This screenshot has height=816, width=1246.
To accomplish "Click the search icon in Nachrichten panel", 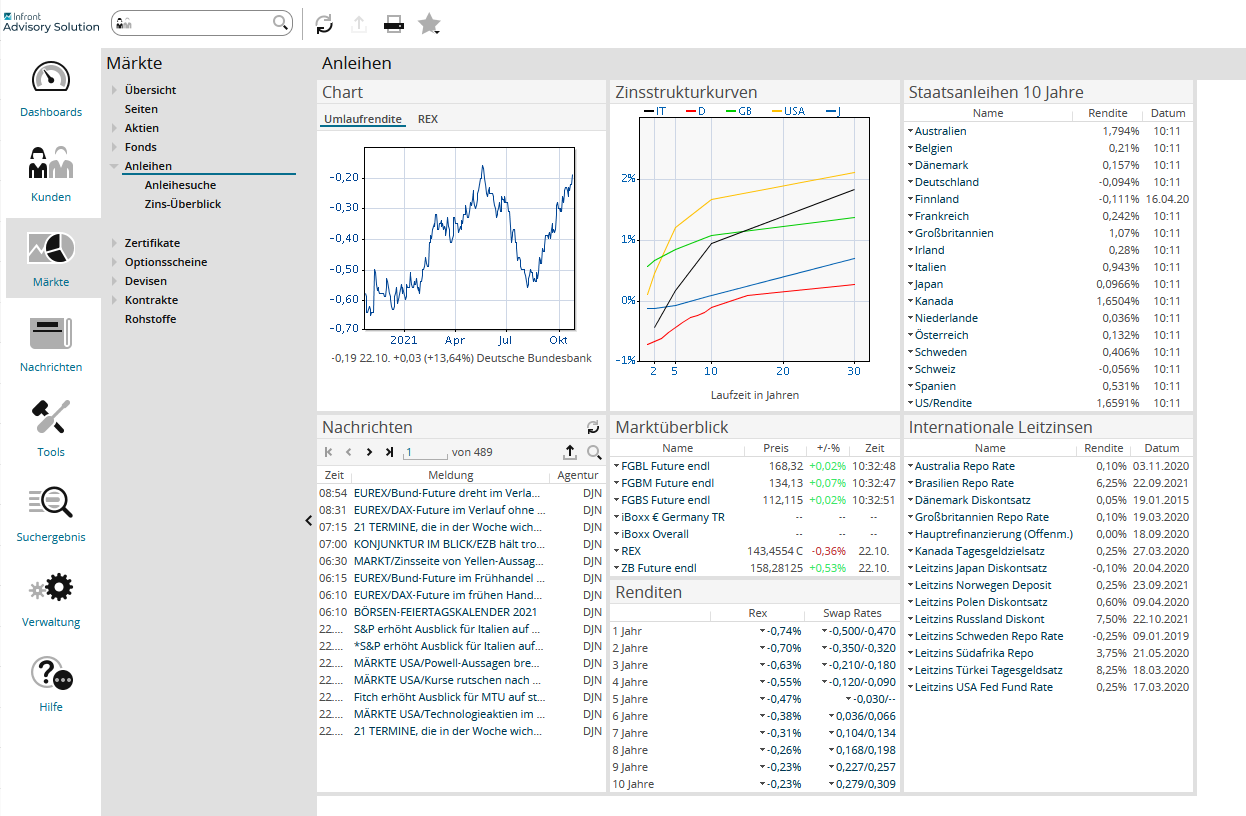I will coord(594,452).
